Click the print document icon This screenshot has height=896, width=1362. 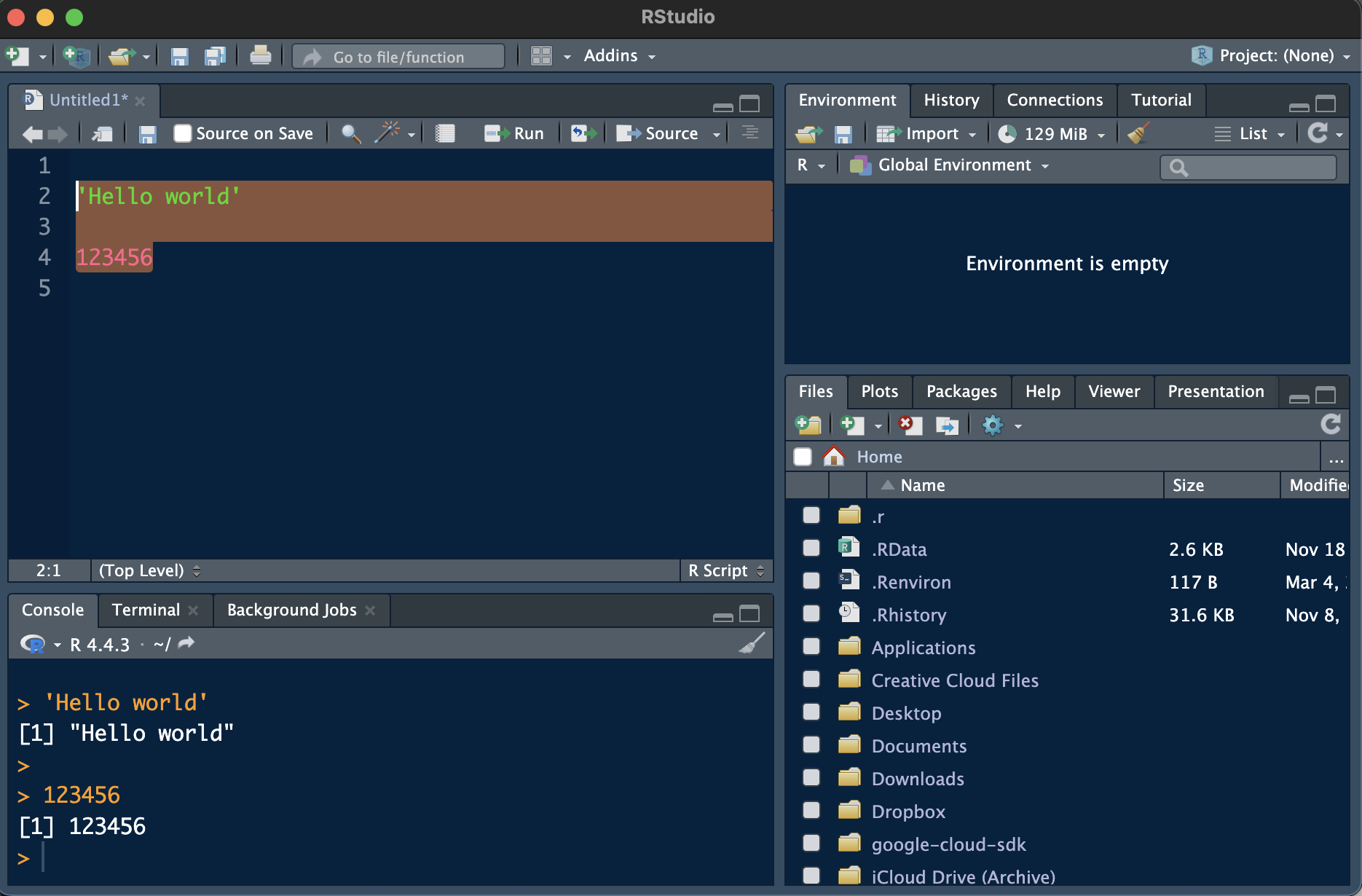(260, 56)
